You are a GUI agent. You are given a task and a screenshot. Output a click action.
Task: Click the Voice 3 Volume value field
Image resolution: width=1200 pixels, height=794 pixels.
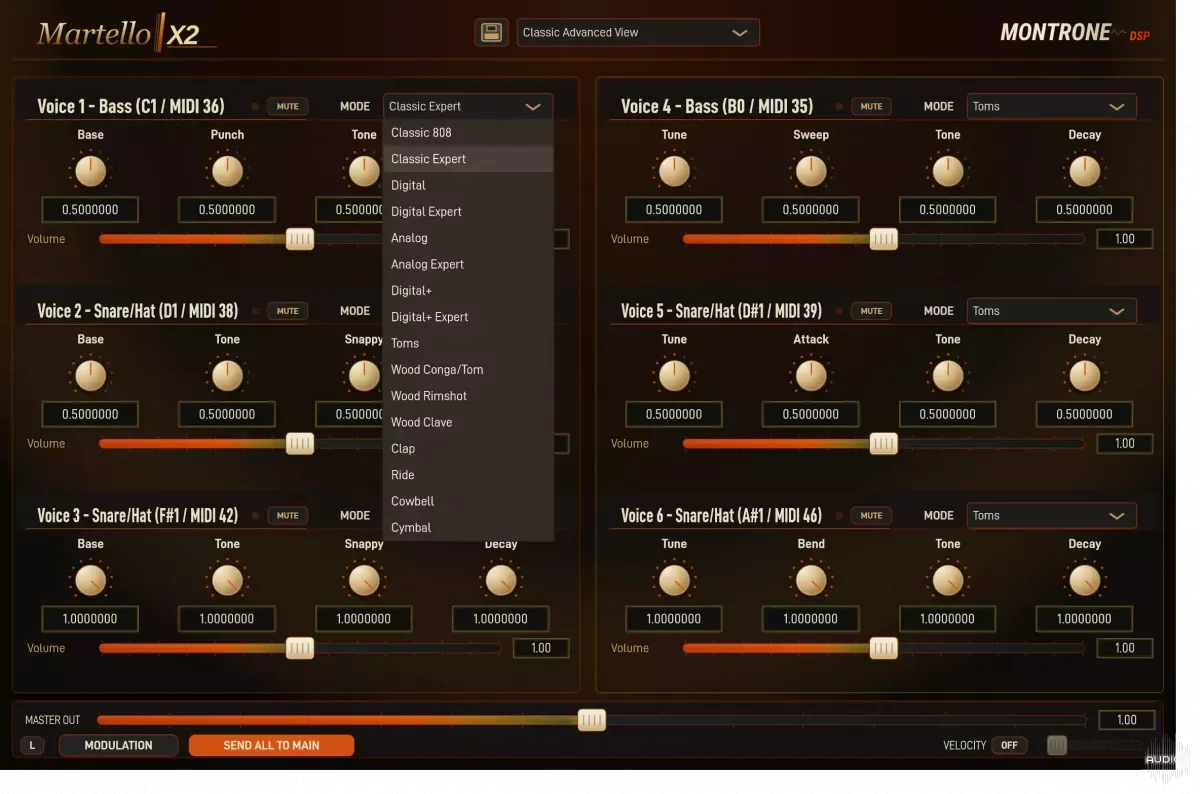(541, 648)
